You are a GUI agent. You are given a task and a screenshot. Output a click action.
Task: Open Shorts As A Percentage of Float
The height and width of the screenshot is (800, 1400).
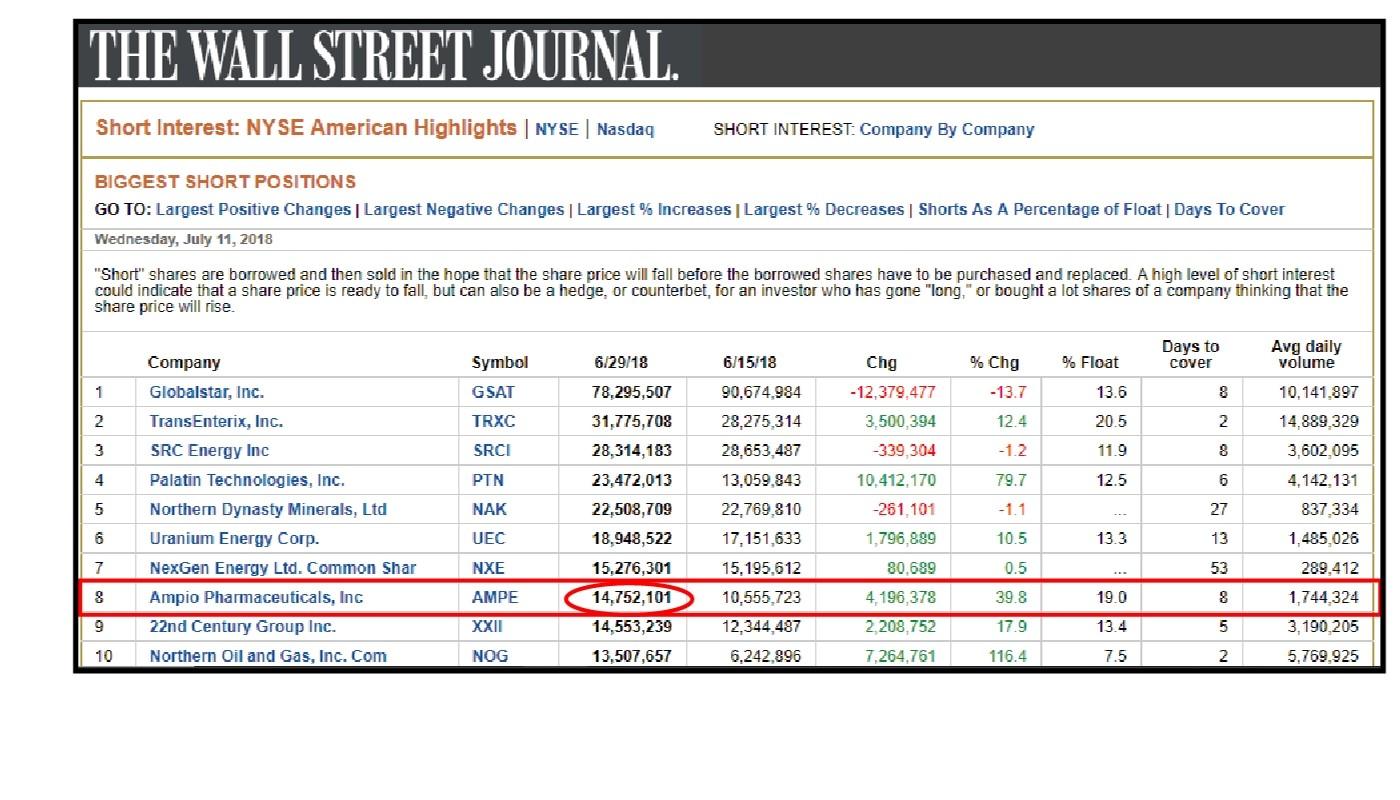(x=1039, y=210)
